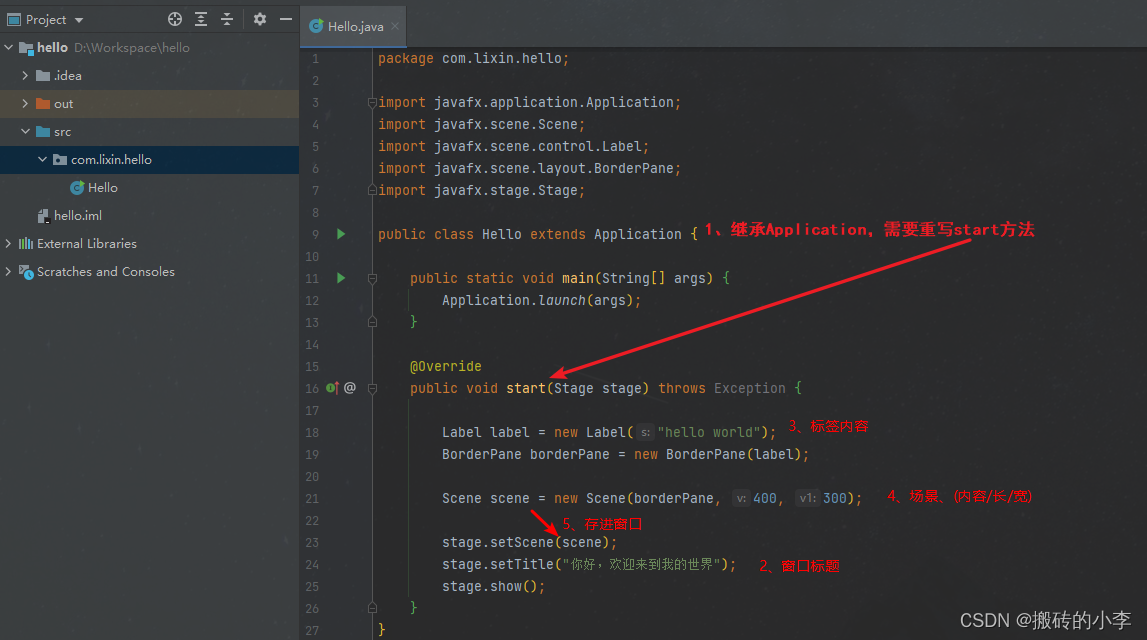Click stage.setScene call on line 23
The width and height of the screenshot is (1147, 640).
[529, 542]
